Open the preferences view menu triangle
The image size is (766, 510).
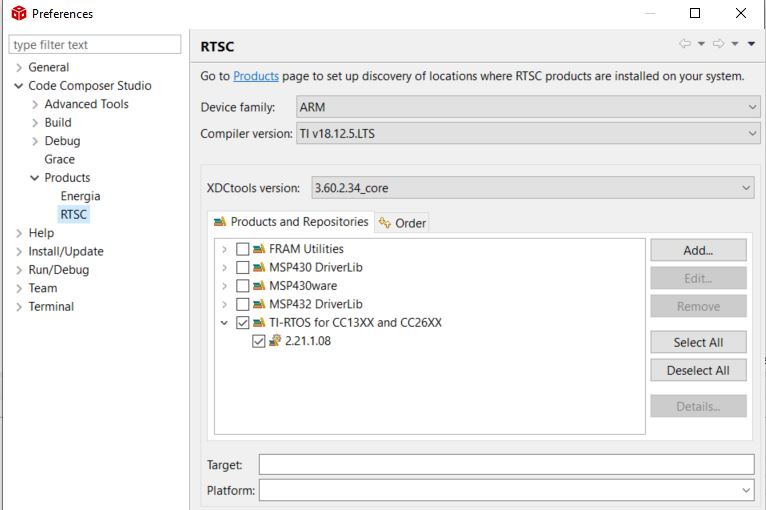[x=751, y=44]
